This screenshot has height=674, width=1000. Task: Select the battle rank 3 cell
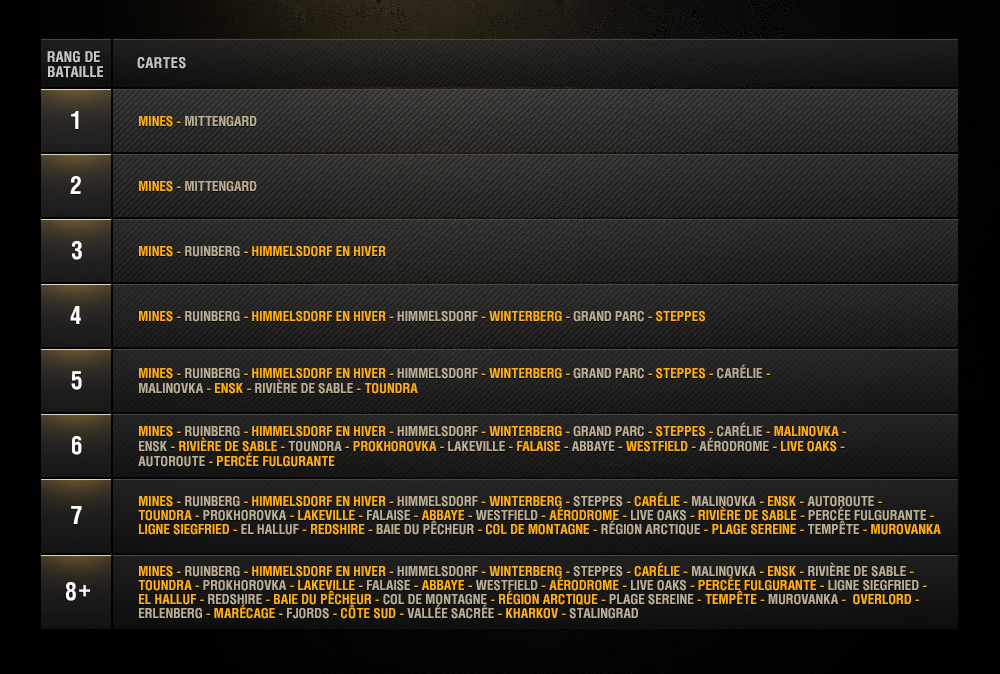(x=76, y=251)
